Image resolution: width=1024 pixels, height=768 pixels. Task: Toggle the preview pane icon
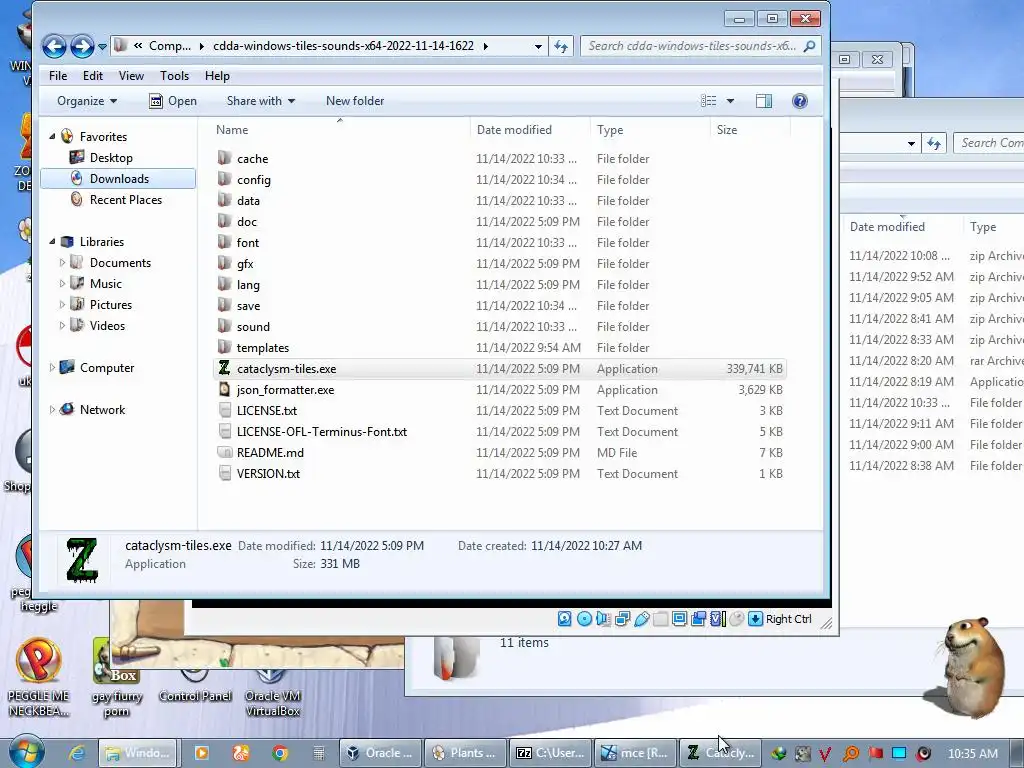(763, 101)
